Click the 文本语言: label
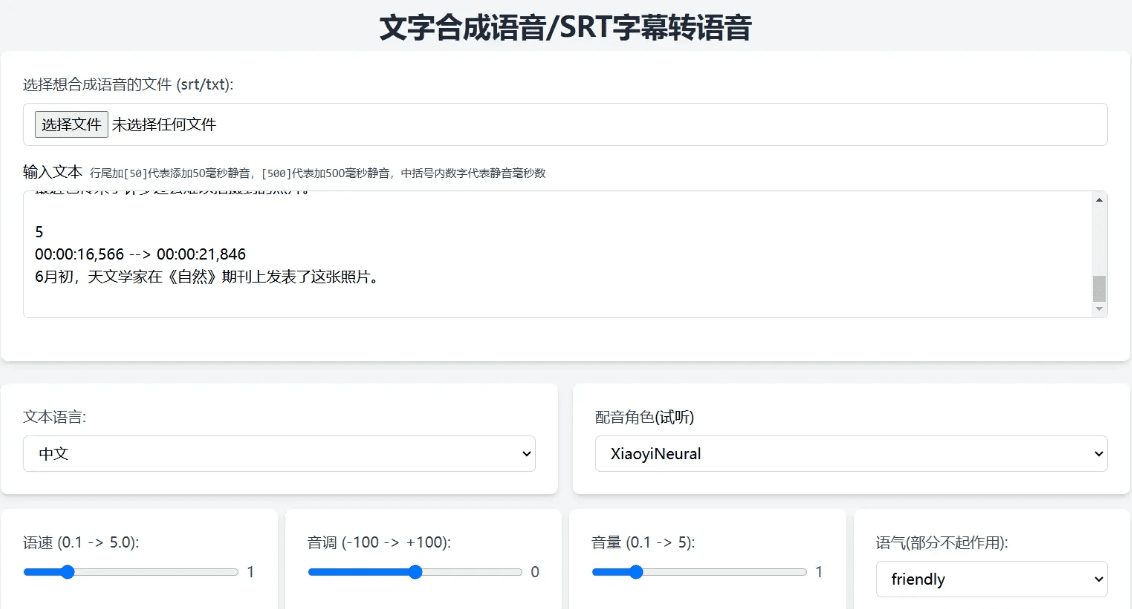This screenshot has height=609, width=1132. (x=54, y=417)
